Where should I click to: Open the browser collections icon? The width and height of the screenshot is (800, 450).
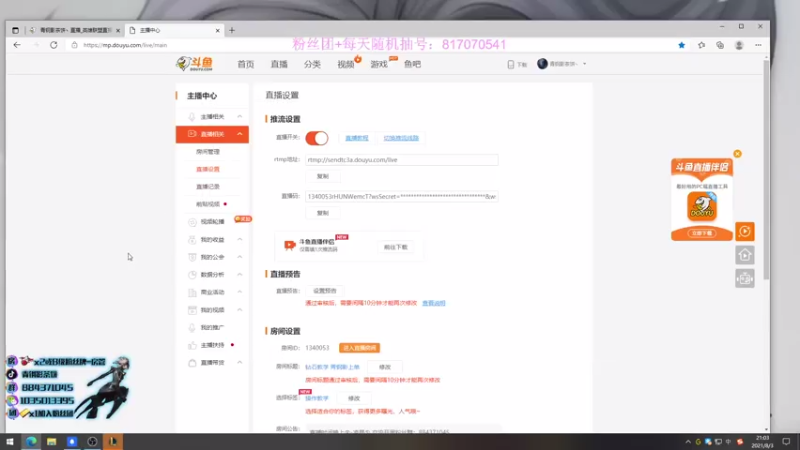tap(720, 45)
